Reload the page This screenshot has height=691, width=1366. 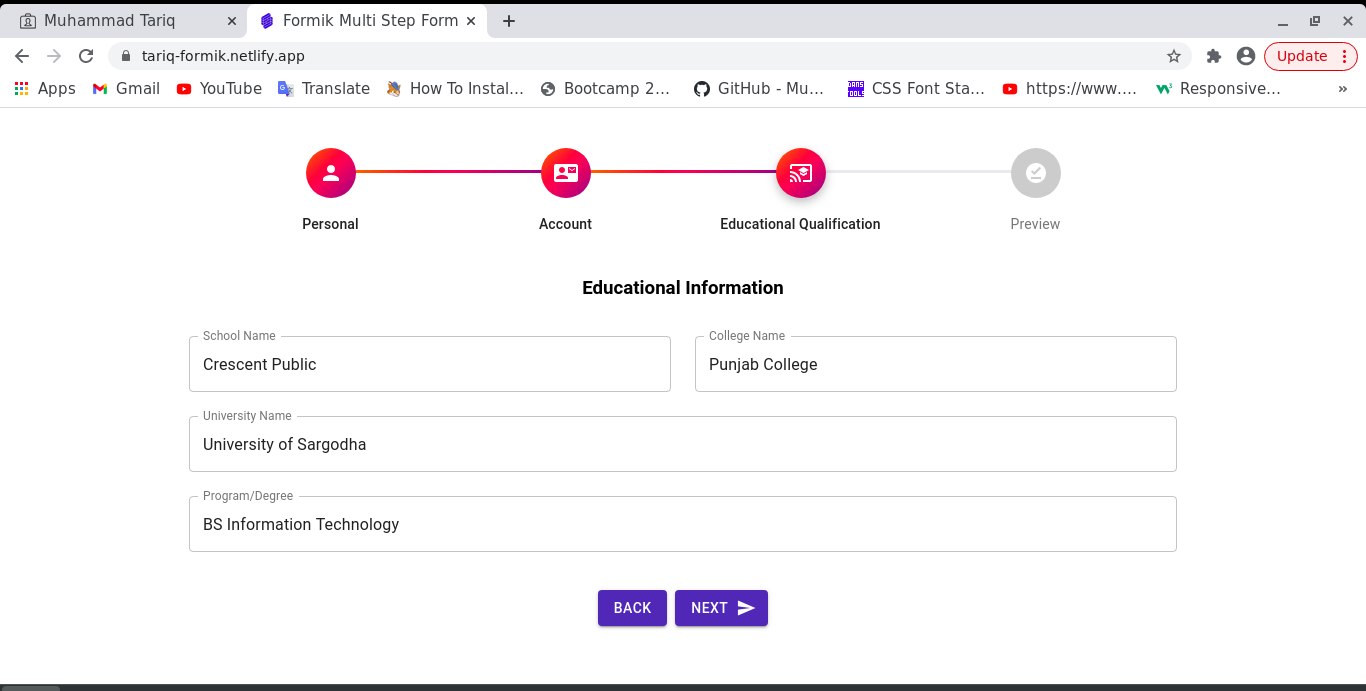click(86, 56)
